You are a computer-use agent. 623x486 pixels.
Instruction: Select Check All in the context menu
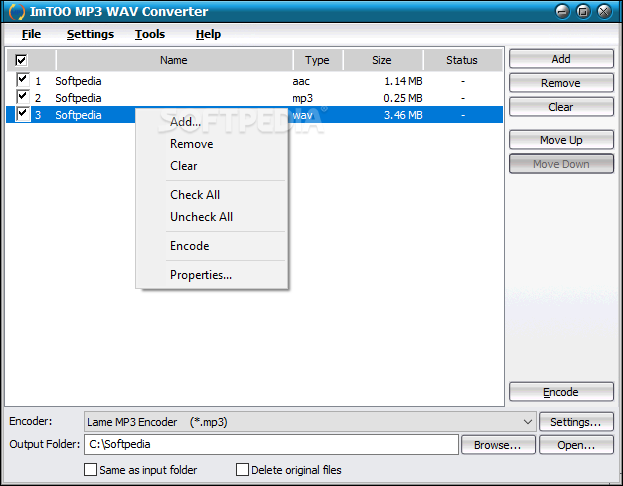pyautogui.click(x=211, y=195)
